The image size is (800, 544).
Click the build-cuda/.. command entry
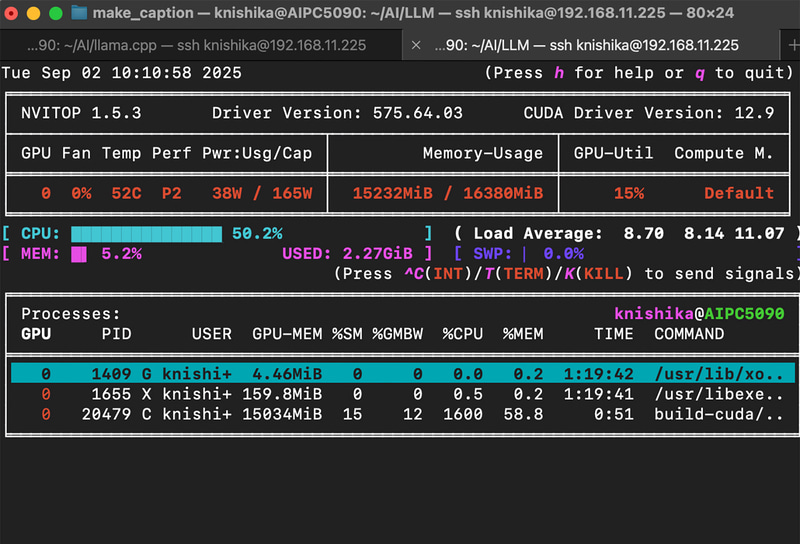coord(718,414)
